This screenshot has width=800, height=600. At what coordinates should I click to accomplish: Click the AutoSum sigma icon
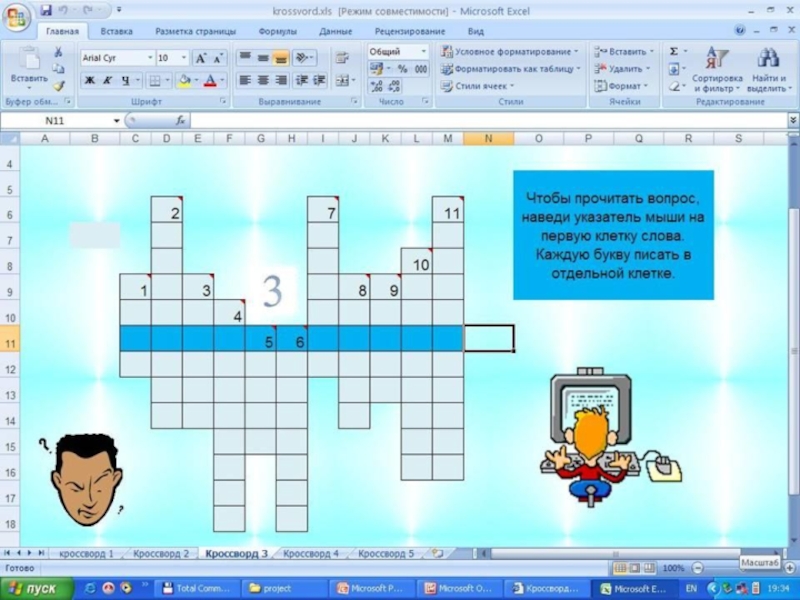pyautogui.click(x=674, y=52)
